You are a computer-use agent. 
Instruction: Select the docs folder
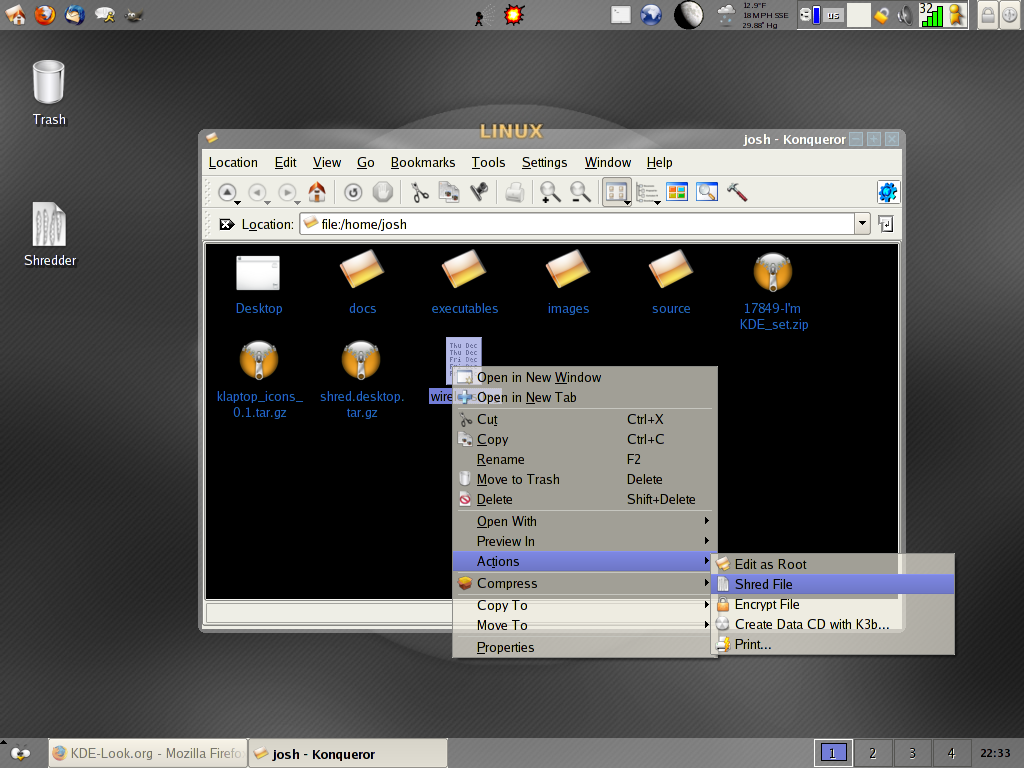click(x=362, y=282)
